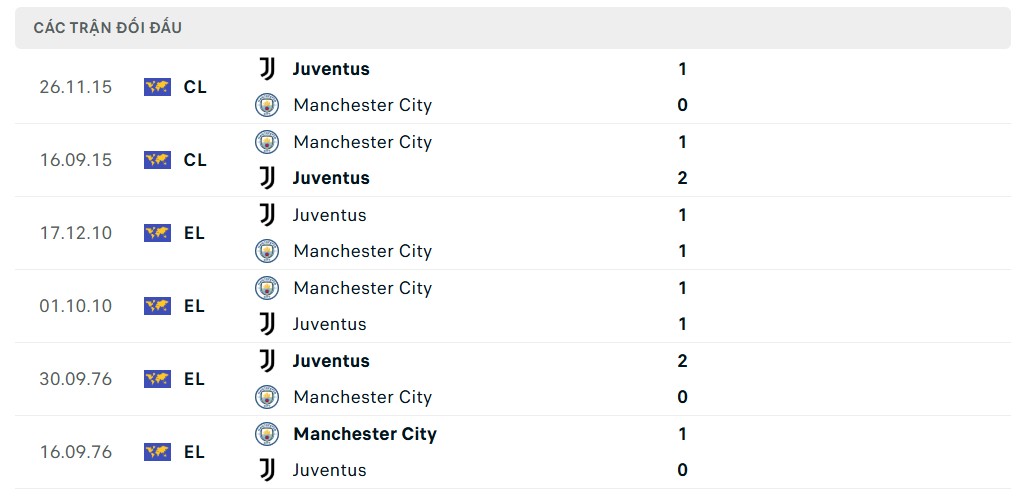Click Juventus crest in 30.09.76 match
Image resolution: width=1023 pixels, height=501 pixels.
(267, 361)
